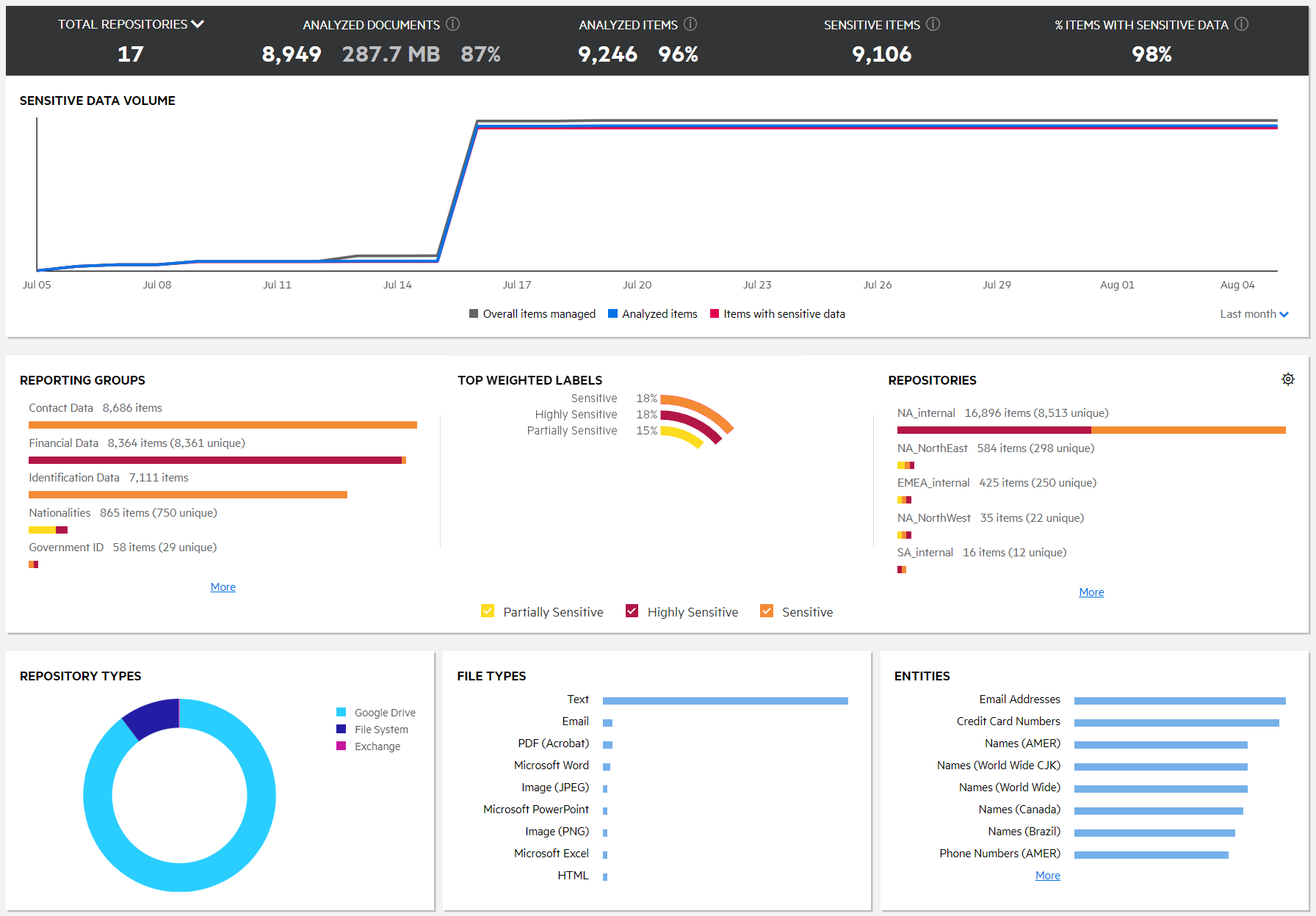1316x916 pixels.
Task: Click info icon beside Analyzed Documents
Action: pos(453,24)
